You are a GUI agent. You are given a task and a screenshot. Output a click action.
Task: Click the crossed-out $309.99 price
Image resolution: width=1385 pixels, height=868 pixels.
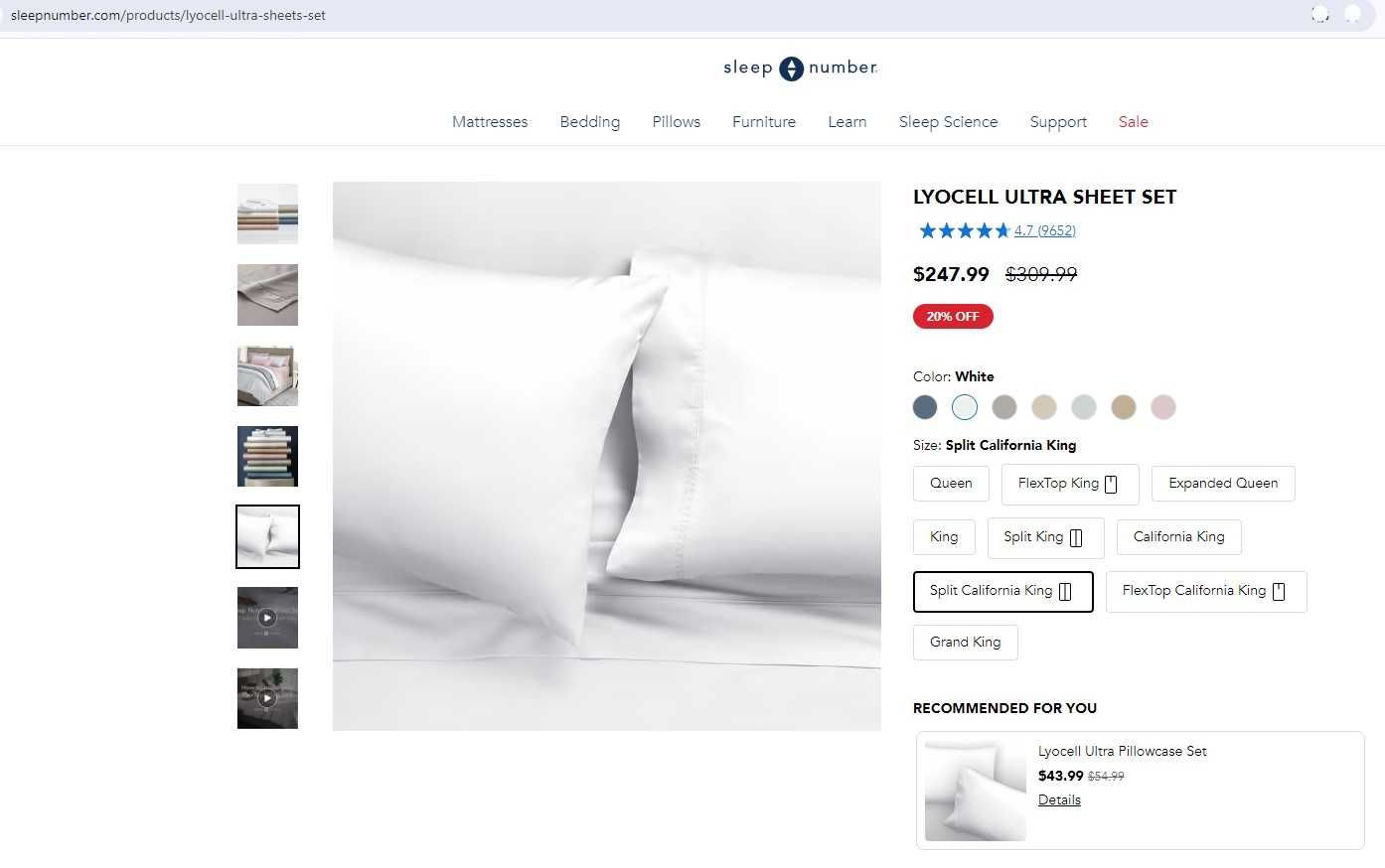(1041, 274)
